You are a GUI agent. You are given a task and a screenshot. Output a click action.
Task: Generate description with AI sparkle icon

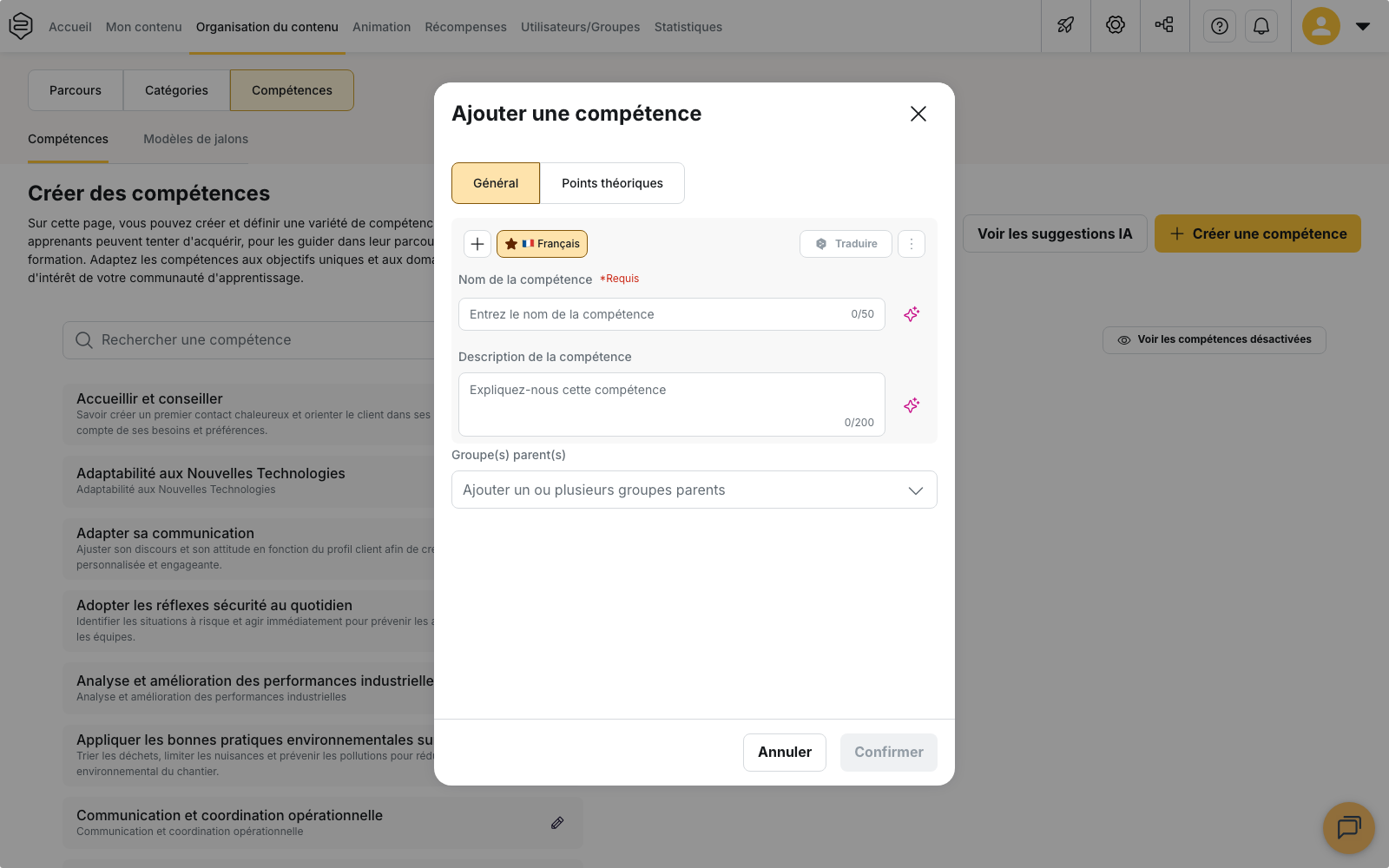pyautogui.click(x=912, y=405)
